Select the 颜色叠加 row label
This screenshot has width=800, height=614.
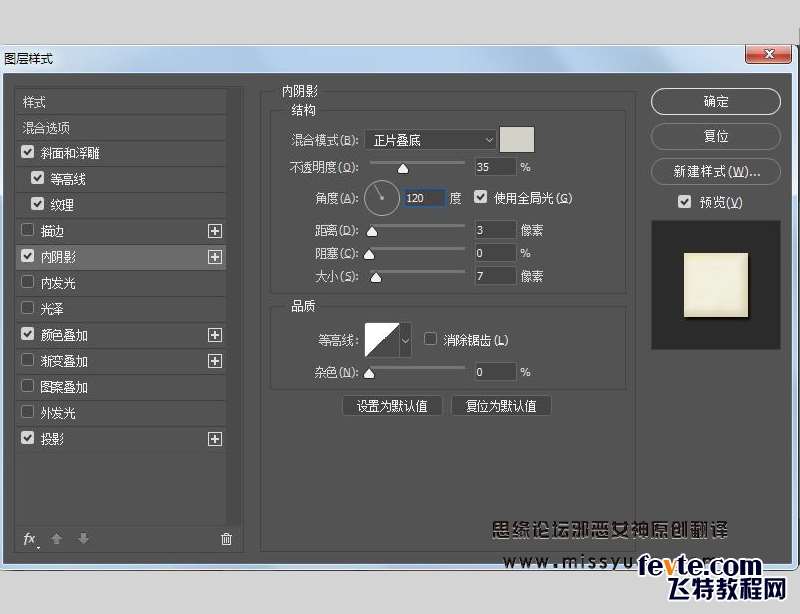click(64, 335)
